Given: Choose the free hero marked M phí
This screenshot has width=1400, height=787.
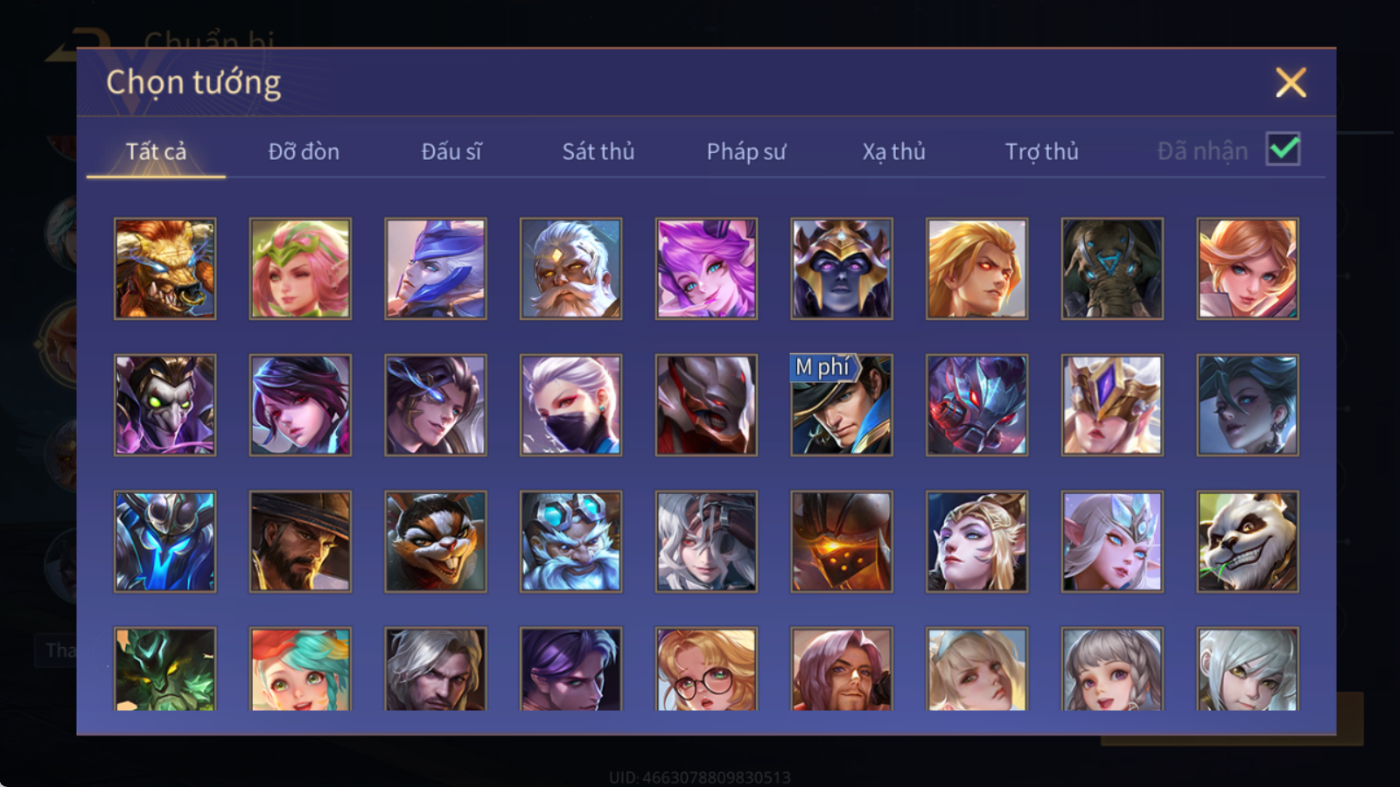Looking at the screenshot, I should (x=841, y=405).
